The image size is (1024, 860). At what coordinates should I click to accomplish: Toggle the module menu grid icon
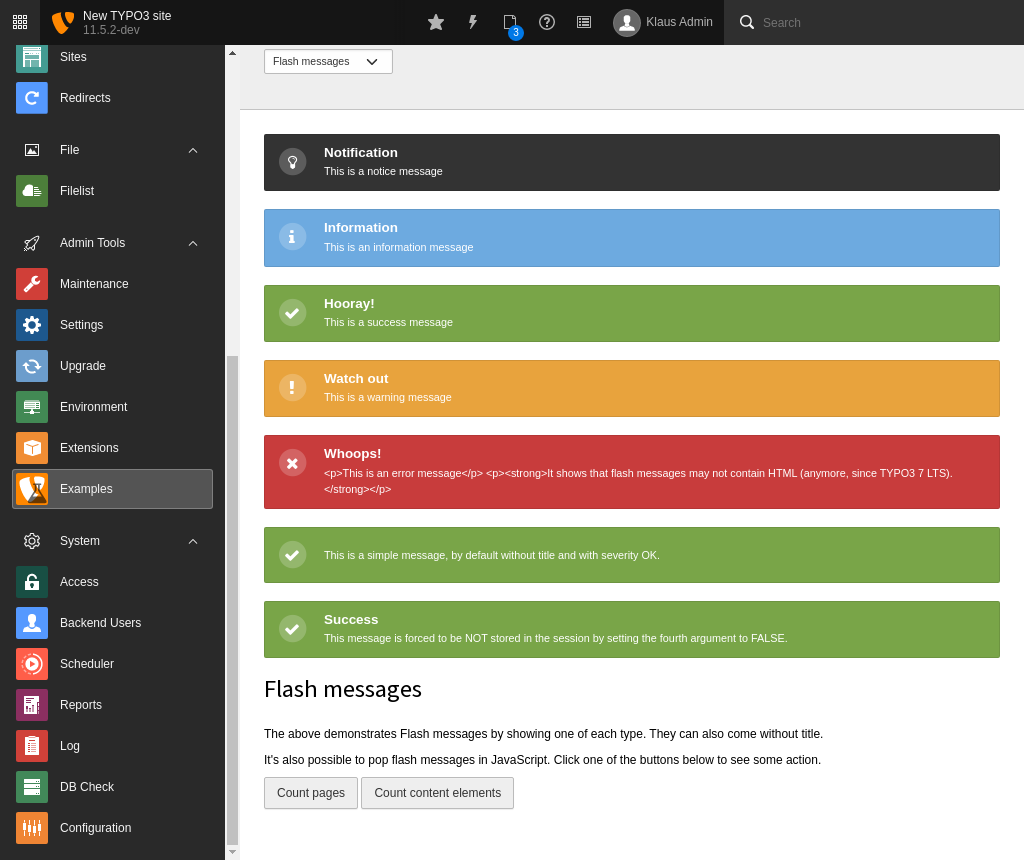[x=20, y=22]
